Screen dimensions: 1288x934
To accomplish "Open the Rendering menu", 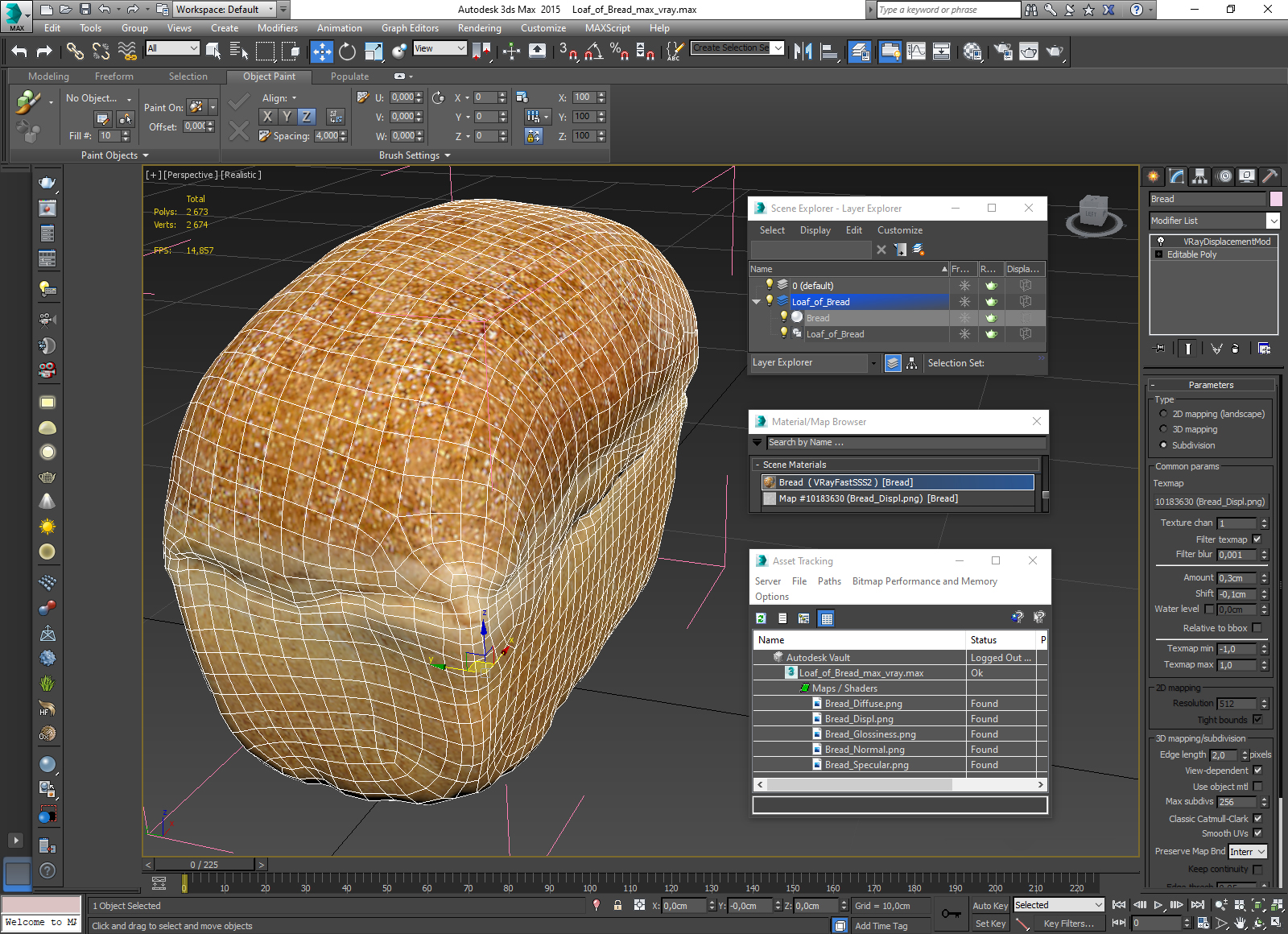I will point(480,28).
